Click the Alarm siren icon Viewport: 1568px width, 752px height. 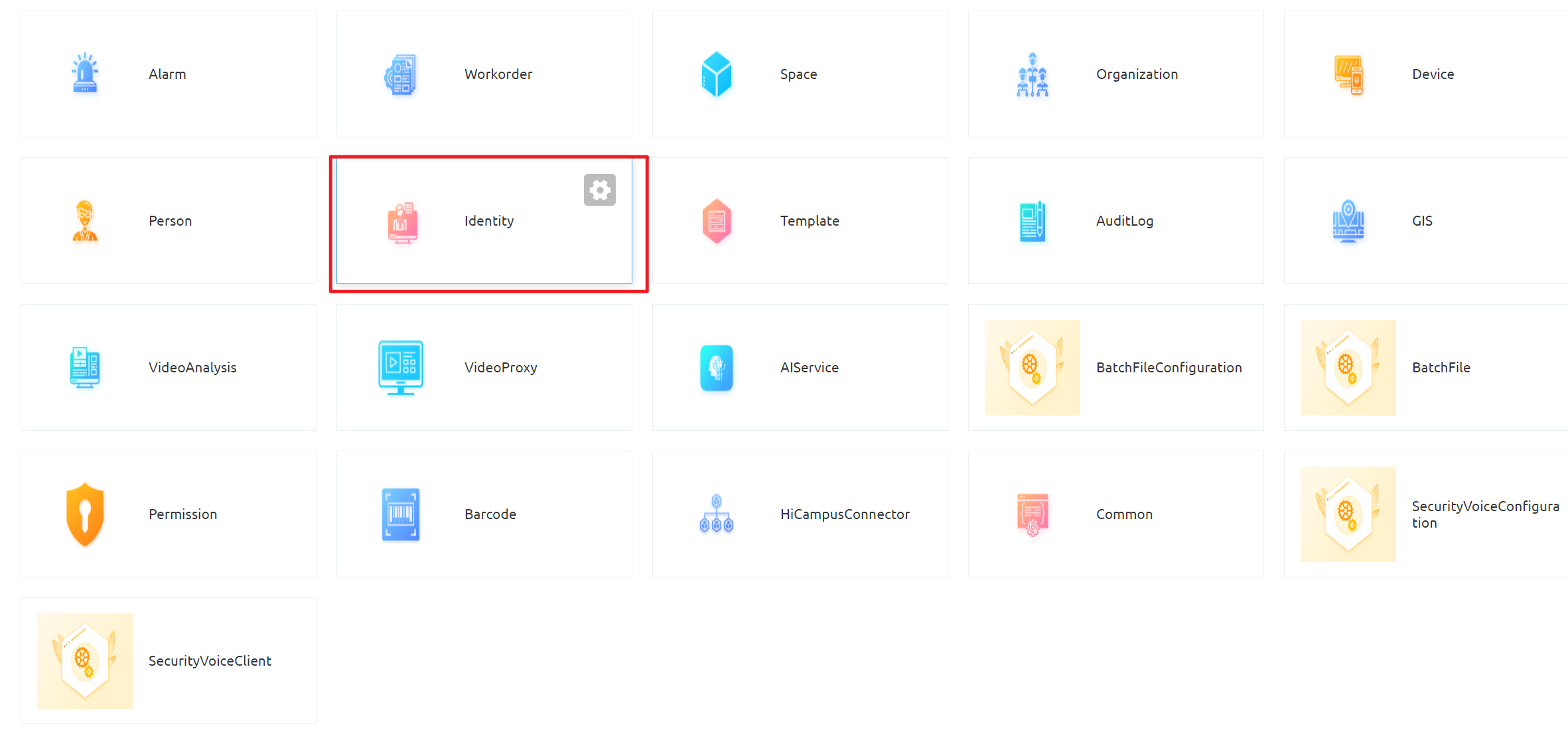click(x=85, y=74)
